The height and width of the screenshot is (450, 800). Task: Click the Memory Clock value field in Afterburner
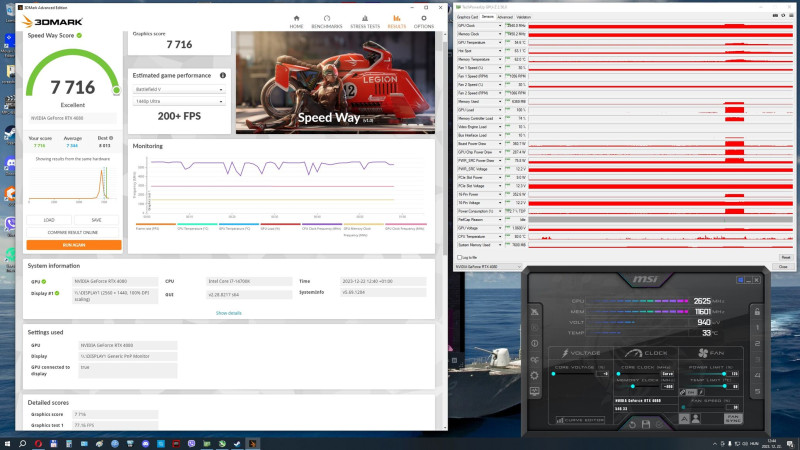668,386
